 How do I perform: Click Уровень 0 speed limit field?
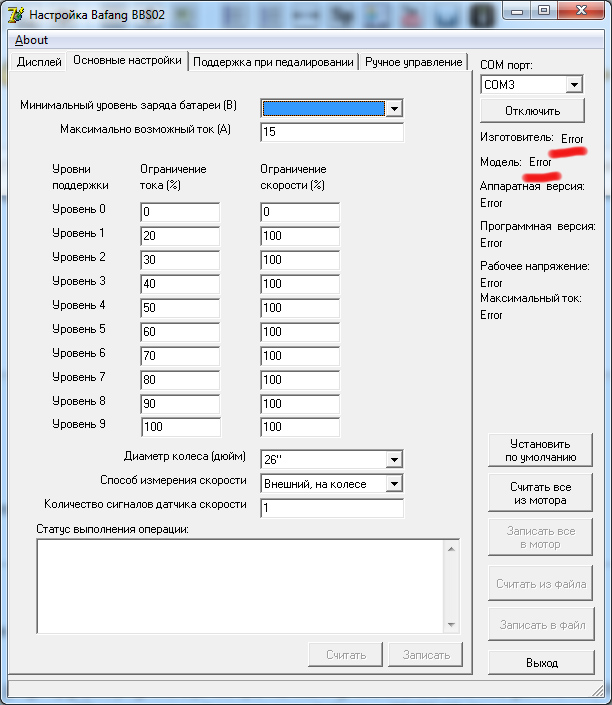click(x=300, y=212)
